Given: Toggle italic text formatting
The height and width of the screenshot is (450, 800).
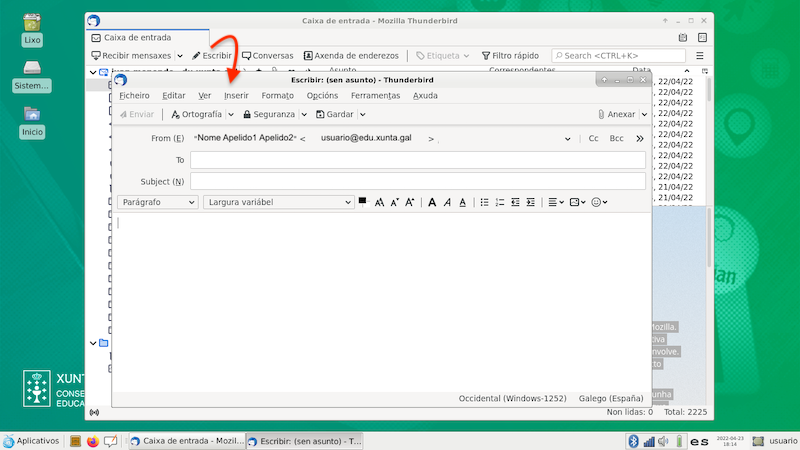Looking at the screenshot, I should tap(446, 202).
